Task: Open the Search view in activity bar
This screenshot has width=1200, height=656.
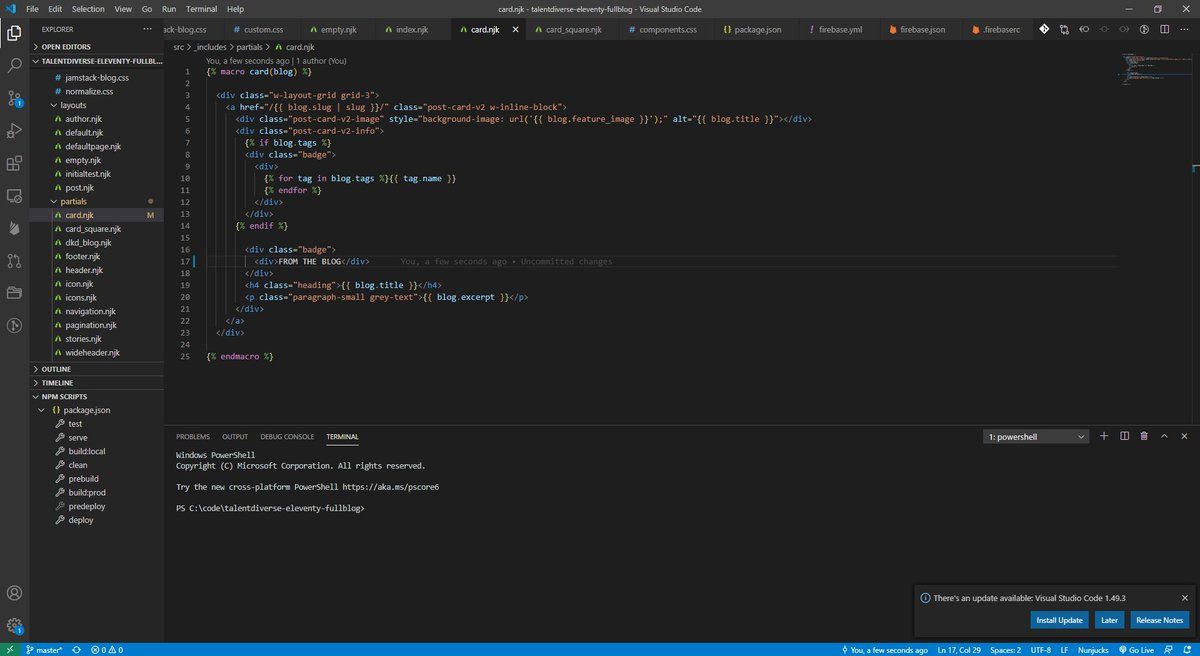Action: click(x=14, y=65)
